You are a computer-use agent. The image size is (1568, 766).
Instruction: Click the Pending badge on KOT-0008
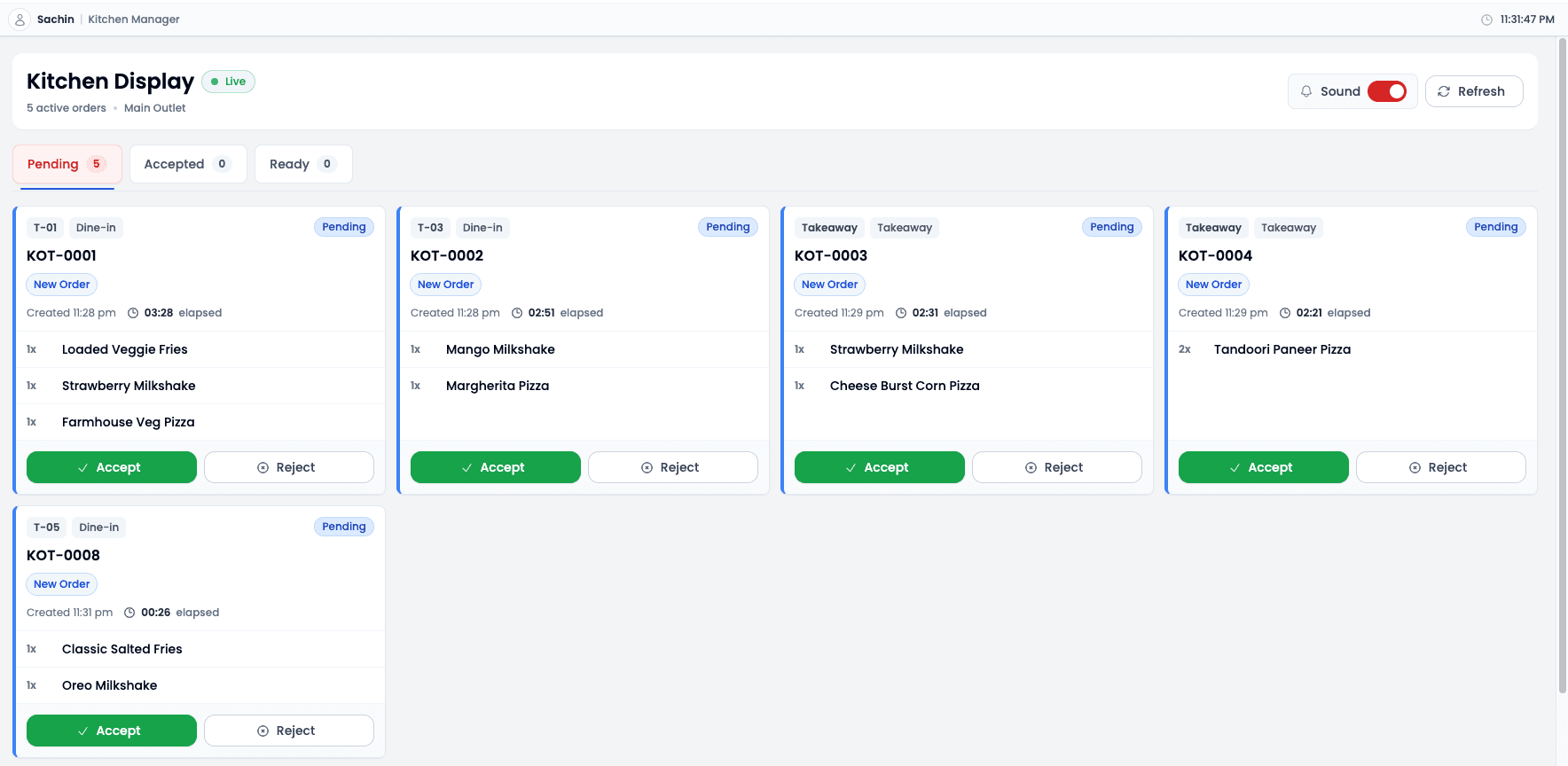click(x=344, y=527)
